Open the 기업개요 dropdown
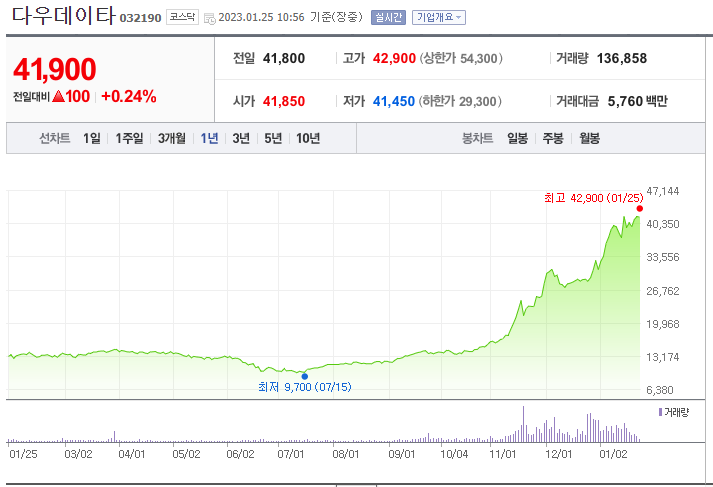 point(439,17)
